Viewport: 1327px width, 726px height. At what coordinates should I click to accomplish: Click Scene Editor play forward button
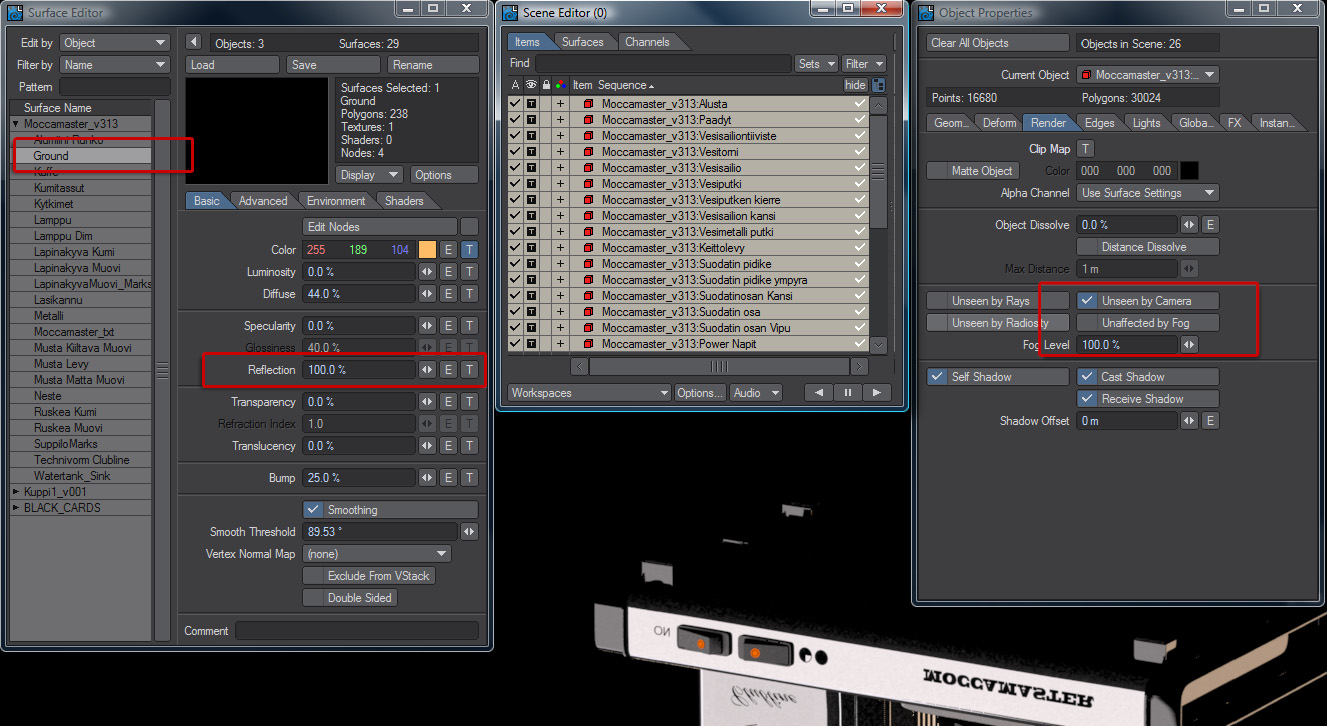(x=877, y=393)
